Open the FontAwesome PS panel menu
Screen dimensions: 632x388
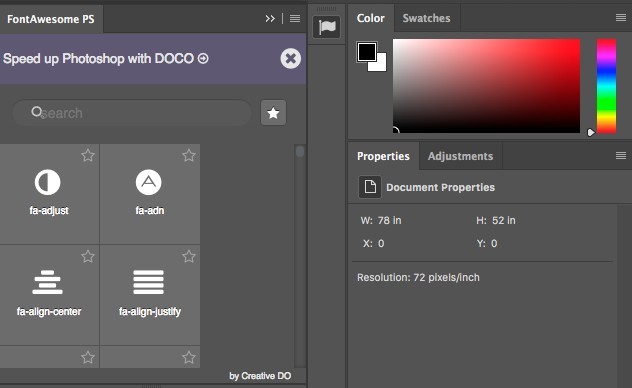point(295,19)
